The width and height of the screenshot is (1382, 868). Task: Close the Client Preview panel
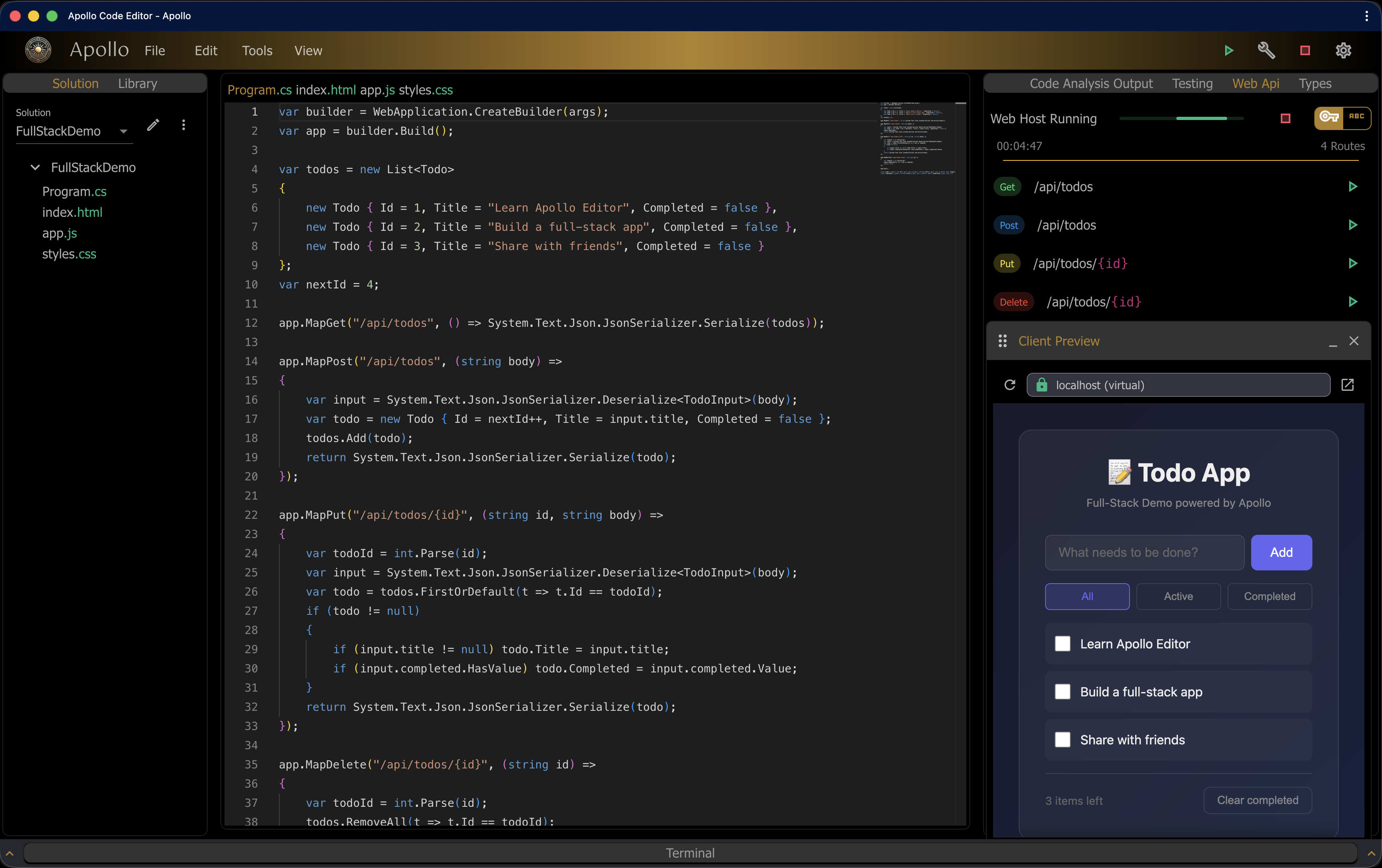tap(1354, 341)
